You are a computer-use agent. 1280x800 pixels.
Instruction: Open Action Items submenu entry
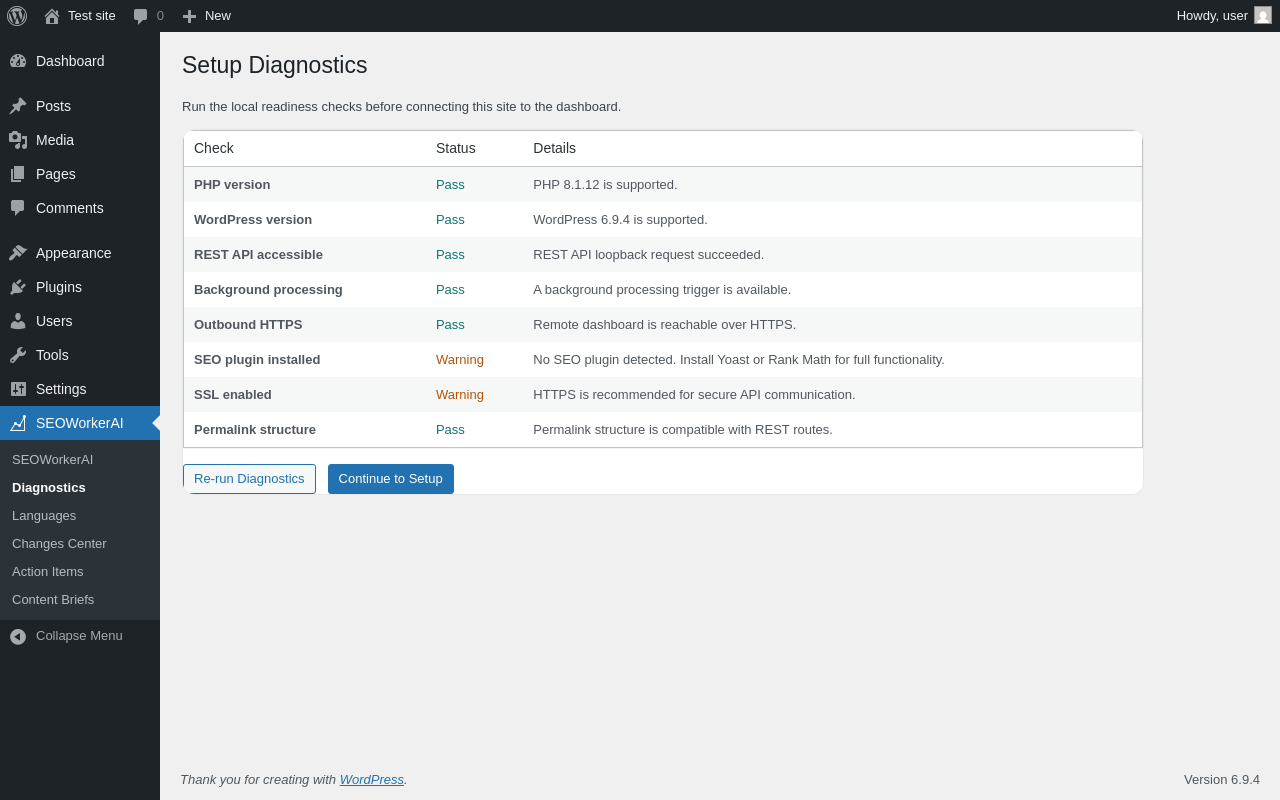[x=48, y=572]
